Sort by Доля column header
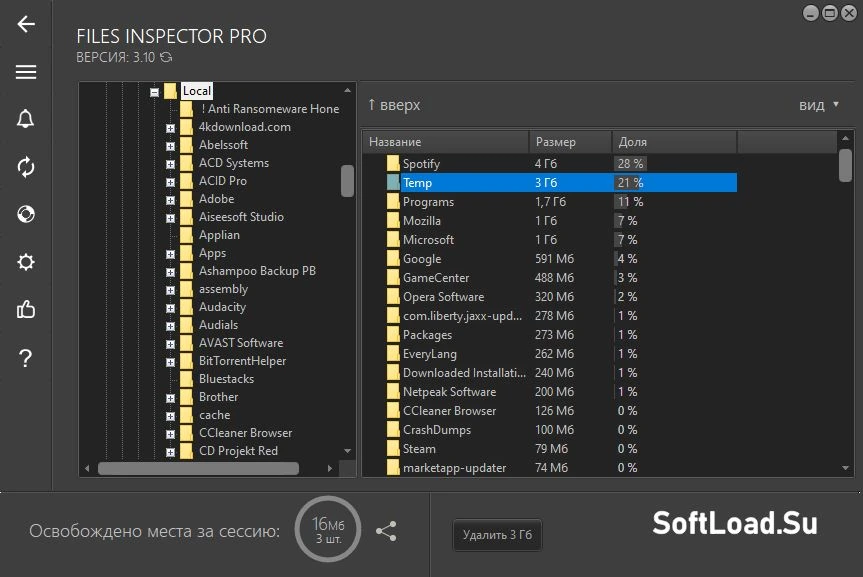 674,142
